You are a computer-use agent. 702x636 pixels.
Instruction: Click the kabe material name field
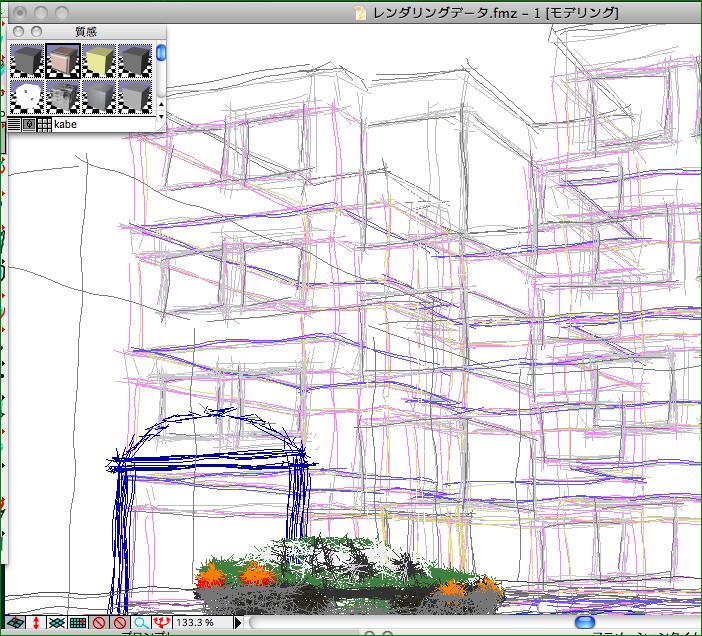pos(103,124)
